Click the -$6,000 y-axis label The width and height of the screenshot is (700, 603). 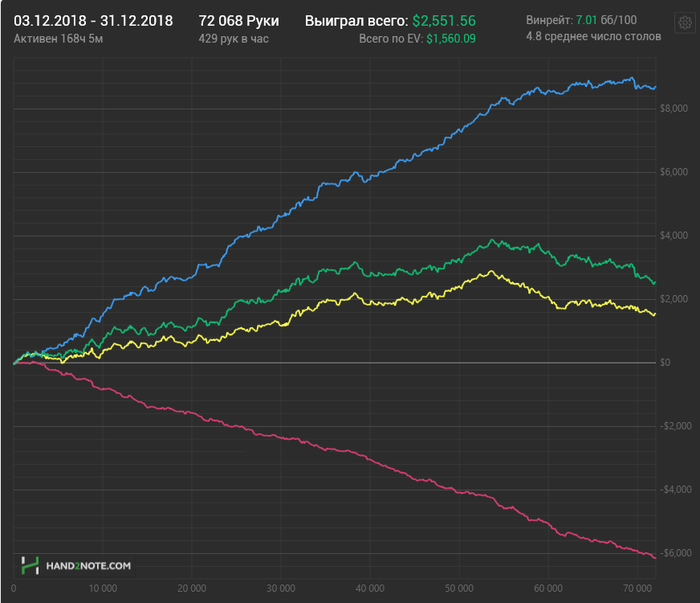(675, 553)
